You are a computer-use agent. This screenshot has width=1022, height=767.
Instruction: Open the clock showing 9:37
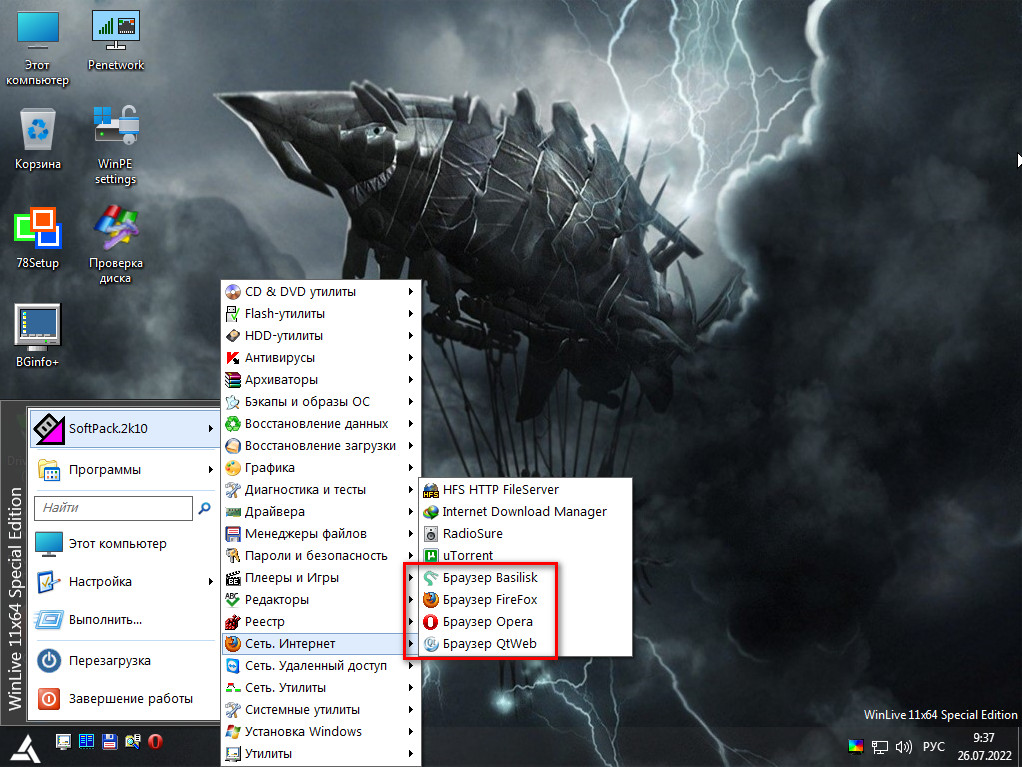point(984,747)
